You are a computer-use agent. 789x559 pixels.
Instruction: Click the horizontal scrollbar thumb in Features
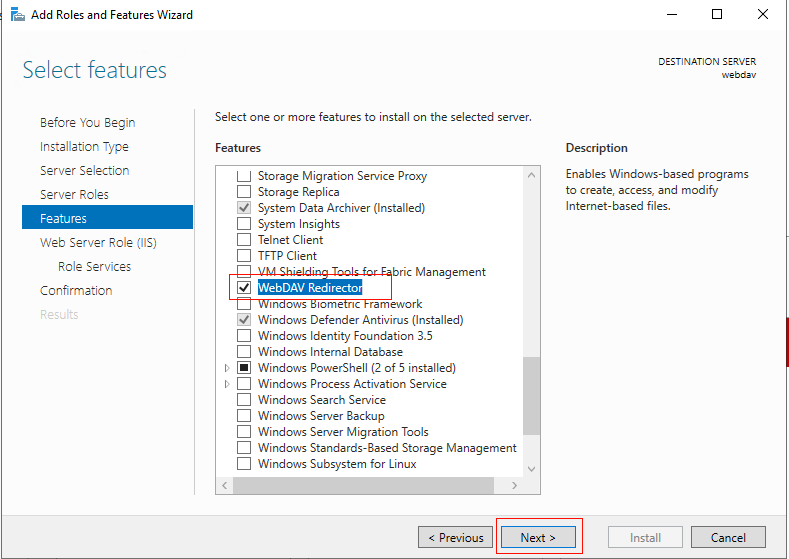click(x=363, y=486)
